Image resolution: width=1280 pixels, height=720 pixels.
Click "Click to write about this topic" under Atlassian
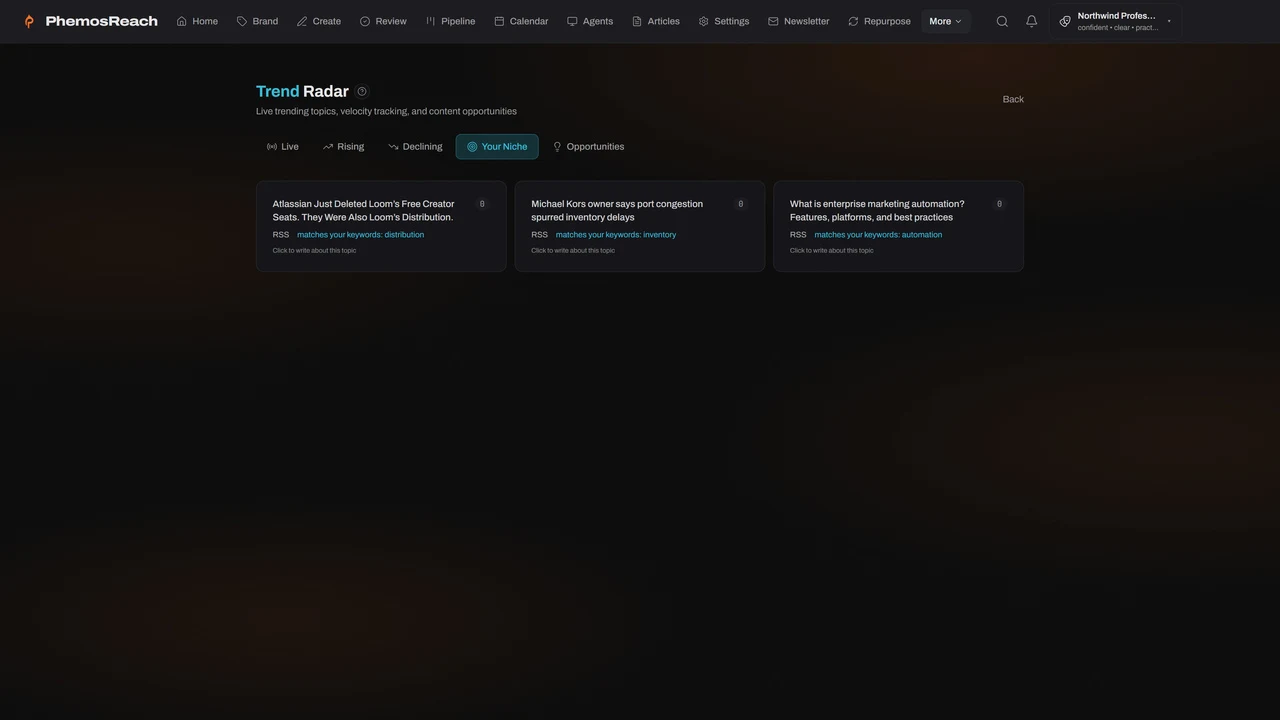click(x=314, y=251)
